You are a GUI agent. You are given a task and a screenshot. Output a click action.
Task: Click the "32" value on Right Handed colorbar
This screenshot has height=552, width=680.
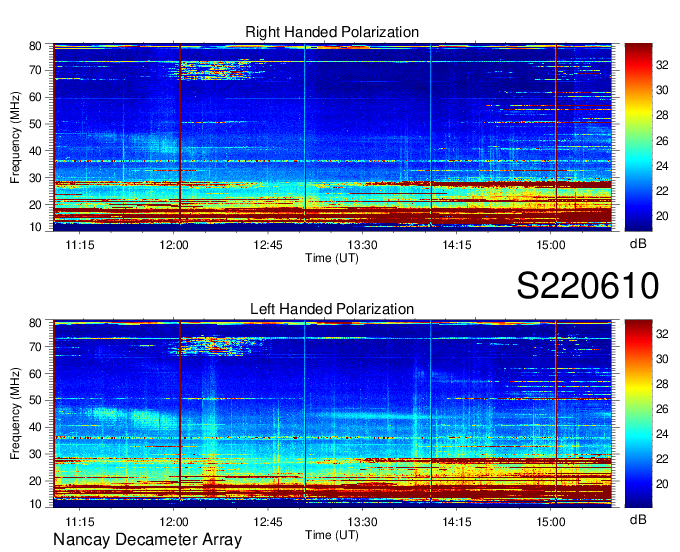click(662, 65)
